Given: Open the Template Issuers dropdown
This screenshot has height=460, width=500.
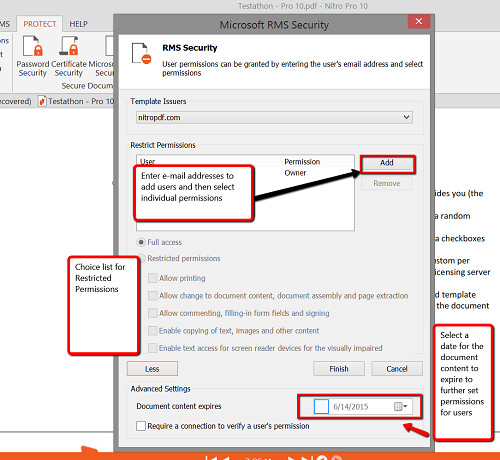Looking at the screenshot, I should coord(274,117).
